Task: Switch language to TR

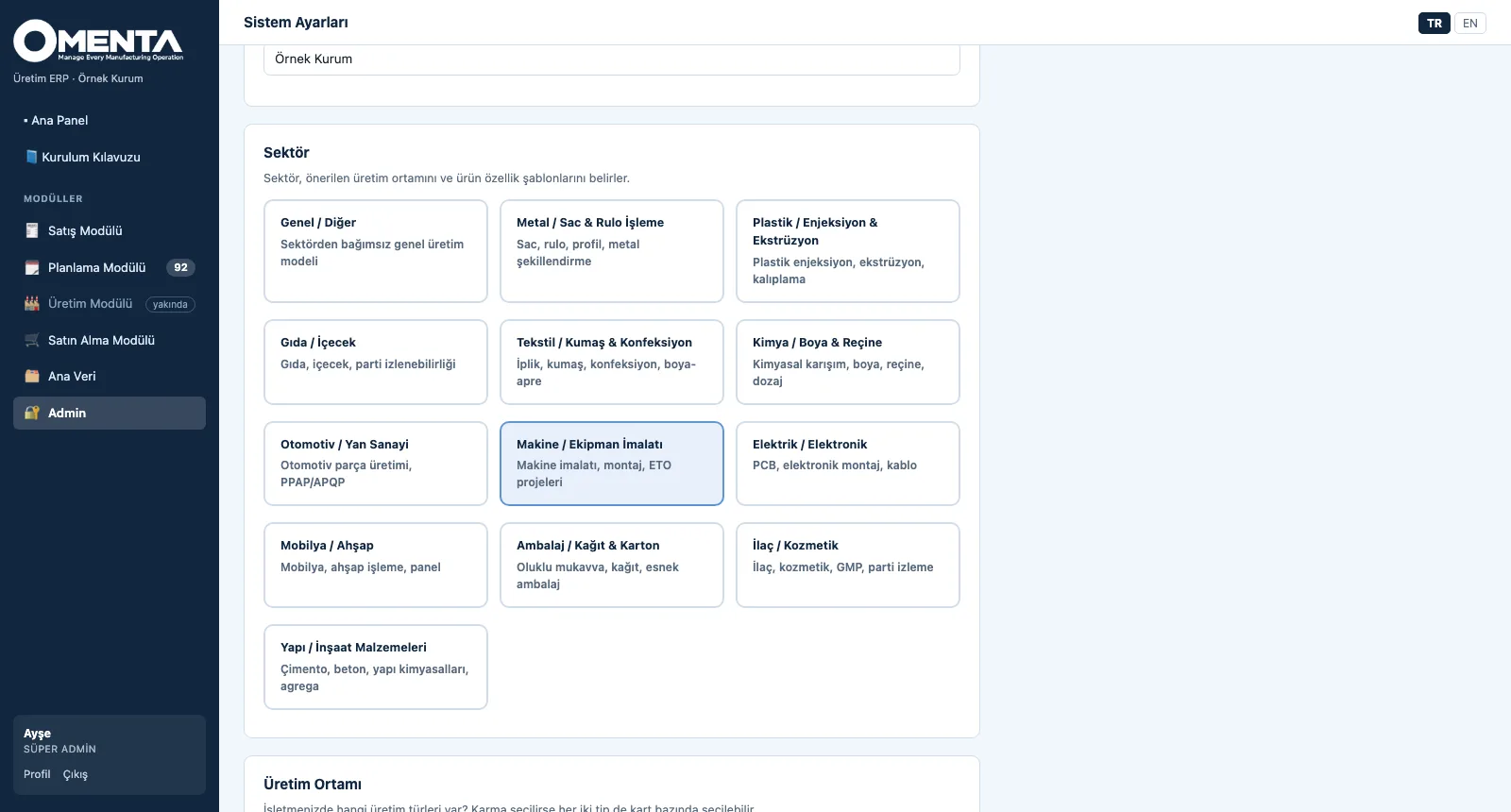Action: point(1435,23)
